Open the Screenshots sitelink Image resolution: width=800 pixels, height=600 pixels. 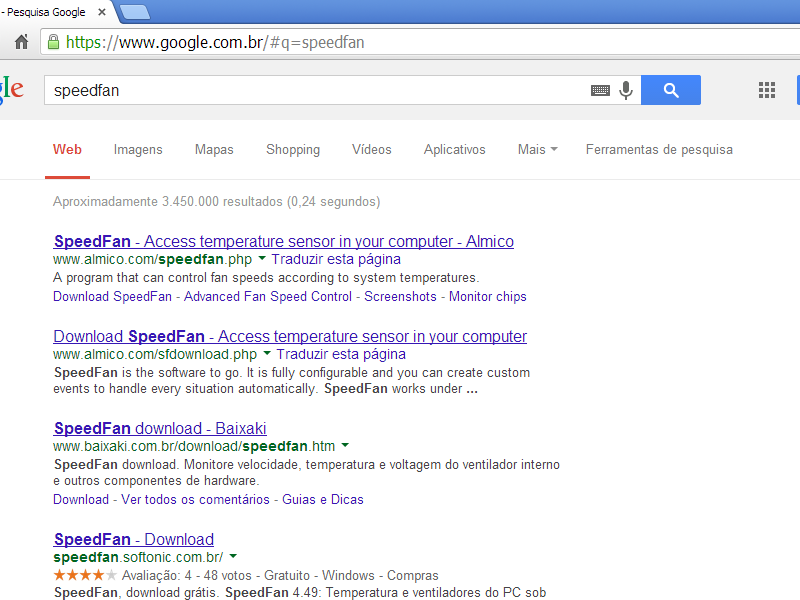click(401, 297)
